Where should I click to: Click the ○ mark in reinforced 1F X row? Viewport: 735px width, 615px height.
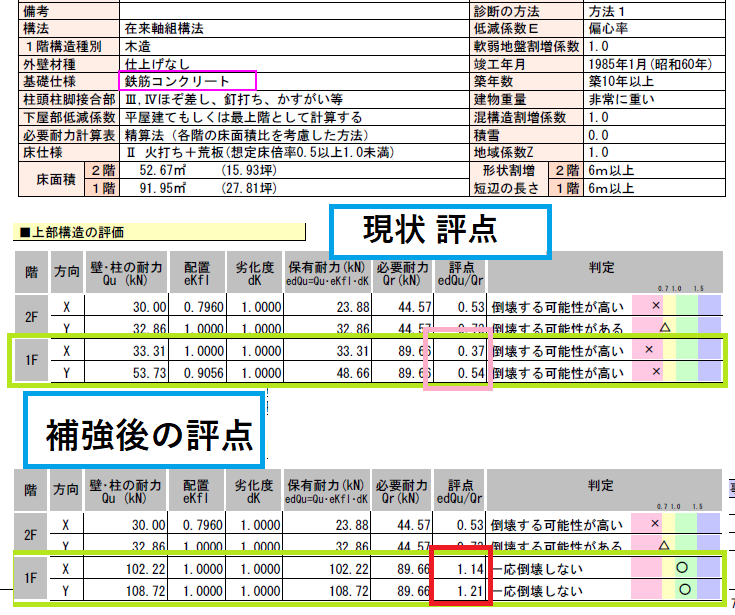[x=681, y=568]
